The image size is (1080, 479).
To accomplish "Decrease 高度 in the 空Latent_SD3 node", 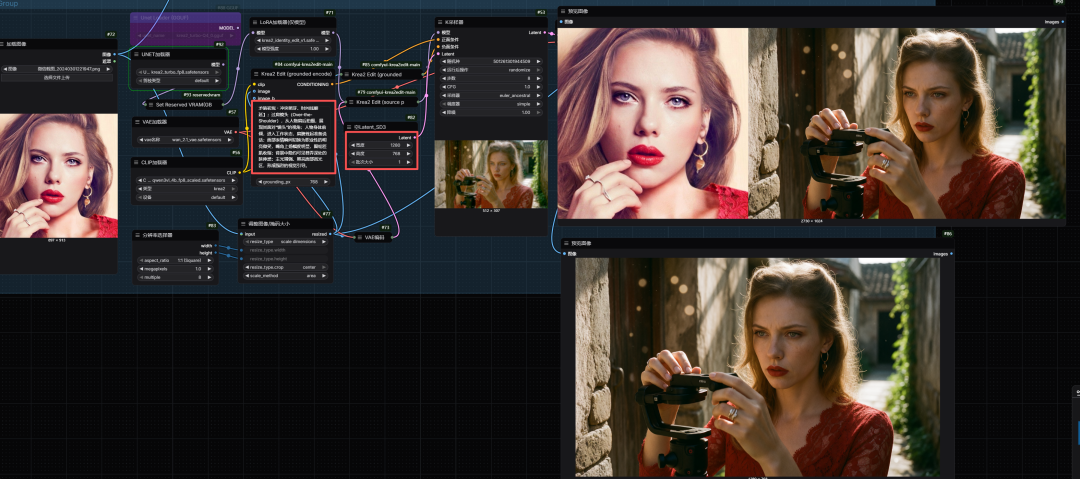I will 353,154.
